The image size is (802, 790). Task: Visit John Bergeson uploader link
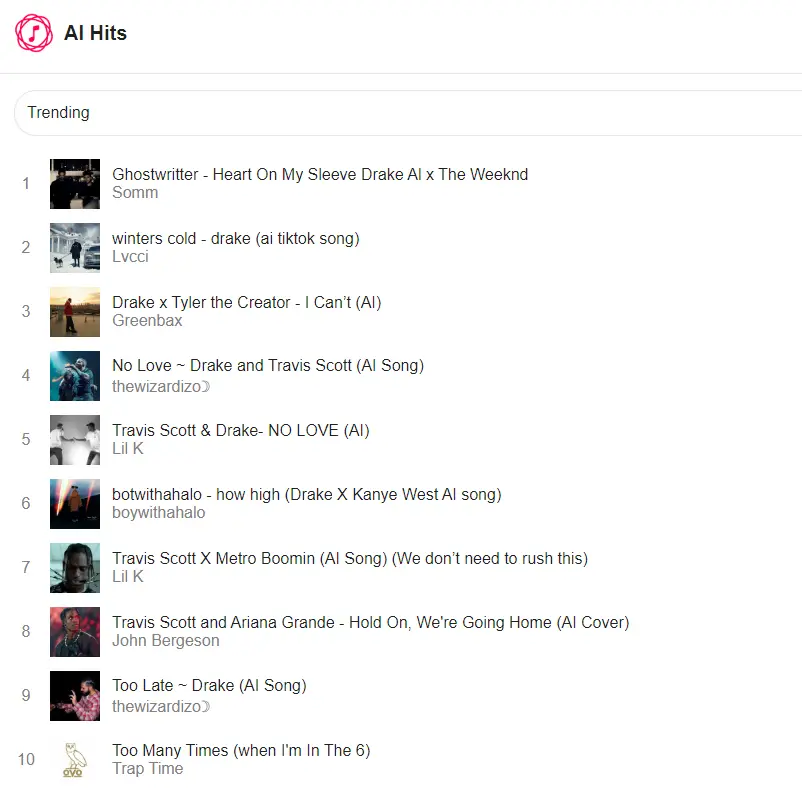pos(166,641)
